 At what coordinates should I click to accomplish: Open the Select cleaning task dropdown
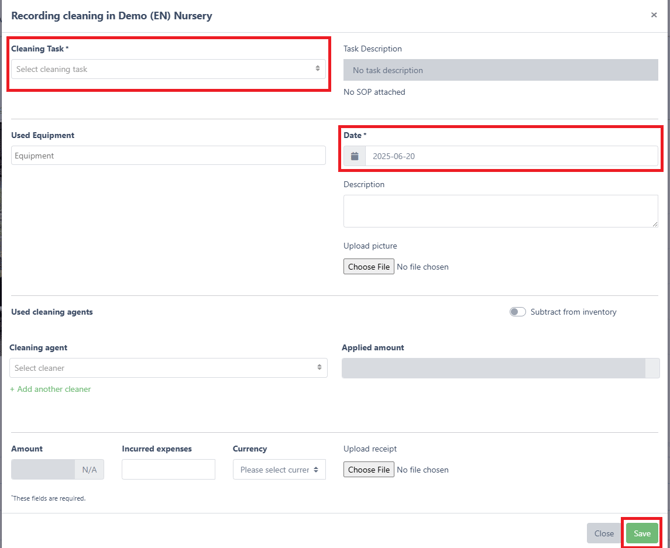168,69
